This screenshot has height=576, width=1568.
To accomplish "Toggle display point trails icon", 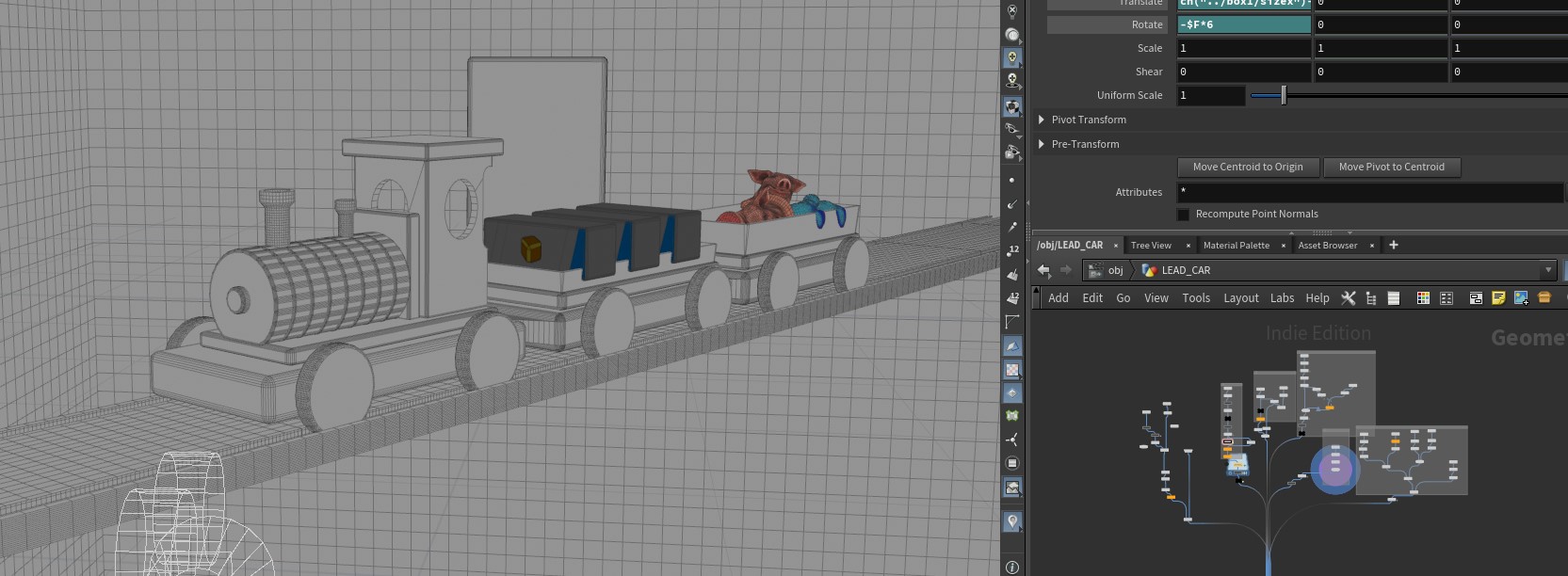I will click(1012, 227).
